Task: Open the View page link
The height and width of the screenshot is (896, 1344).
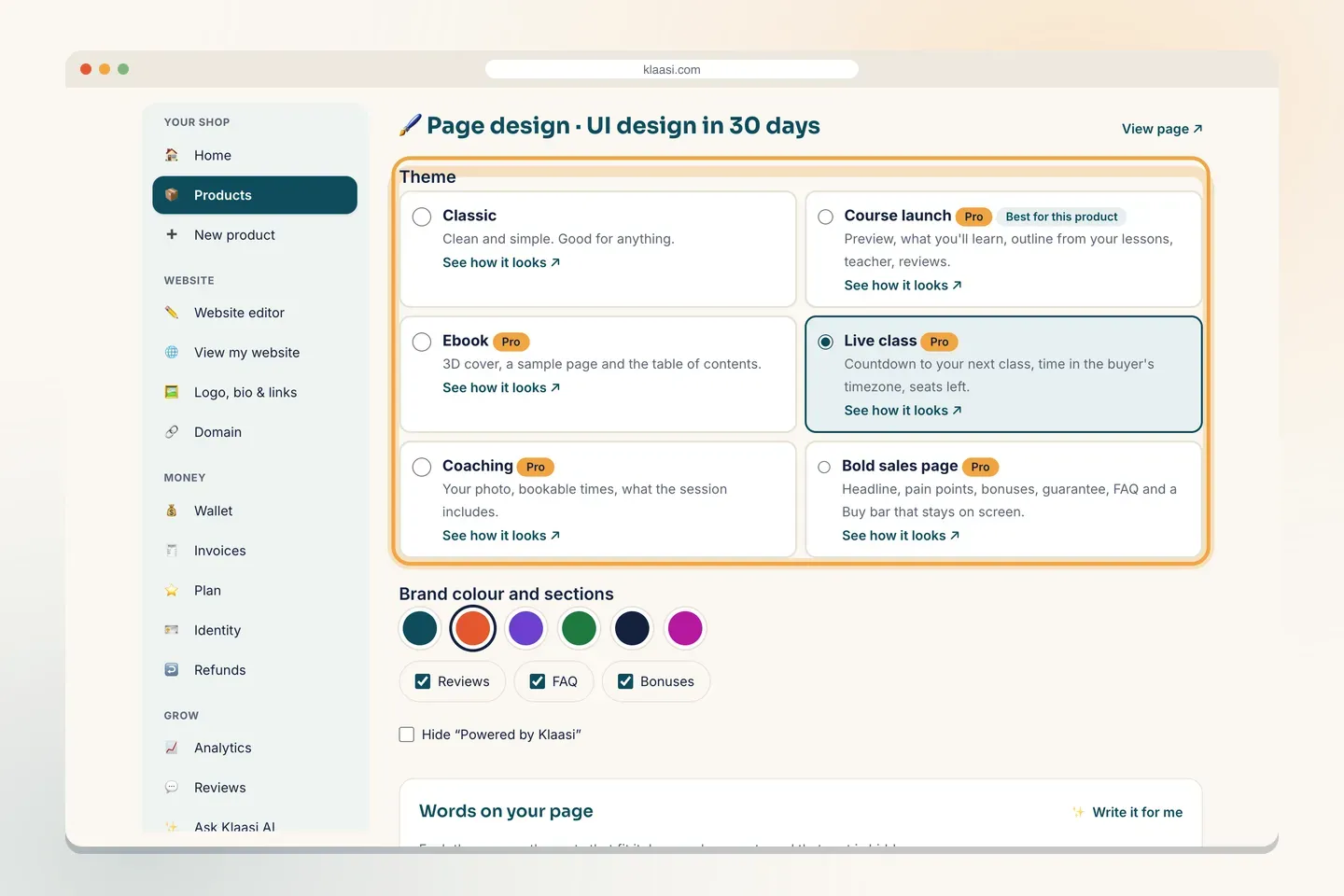Action: point(1162,129)
